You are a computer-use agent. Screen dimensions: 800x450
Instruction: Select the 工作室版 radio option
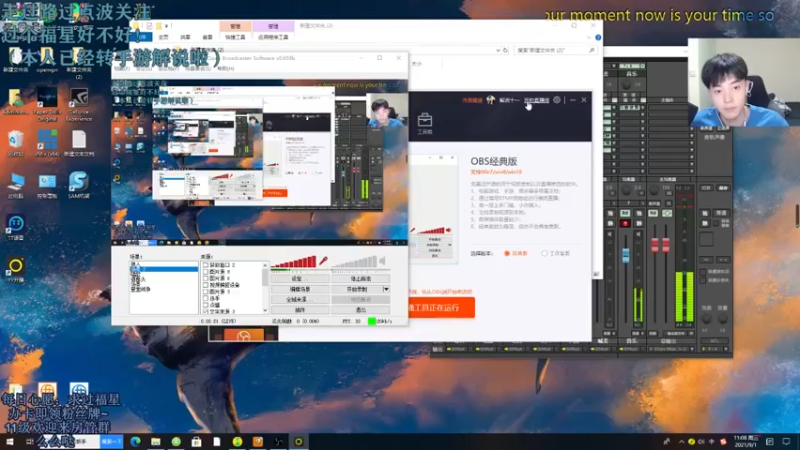pyautogui.click(x=544, y=253)
